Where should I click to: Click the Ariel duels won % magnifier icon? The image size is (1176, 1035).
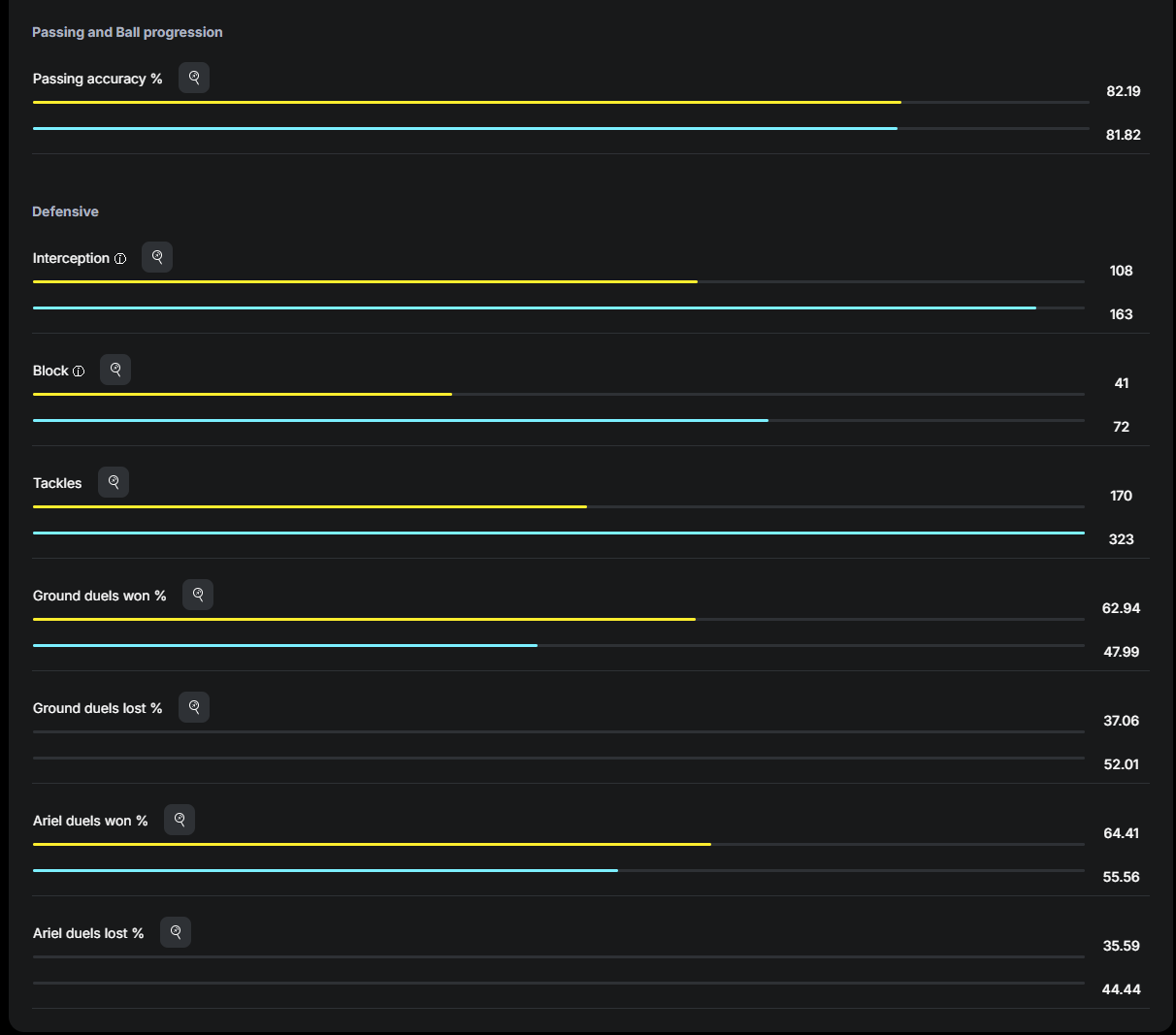point(180,820)
